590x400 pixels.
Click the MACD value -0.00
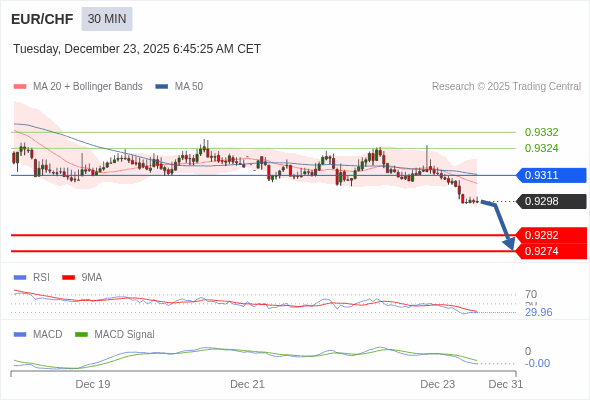537,363
